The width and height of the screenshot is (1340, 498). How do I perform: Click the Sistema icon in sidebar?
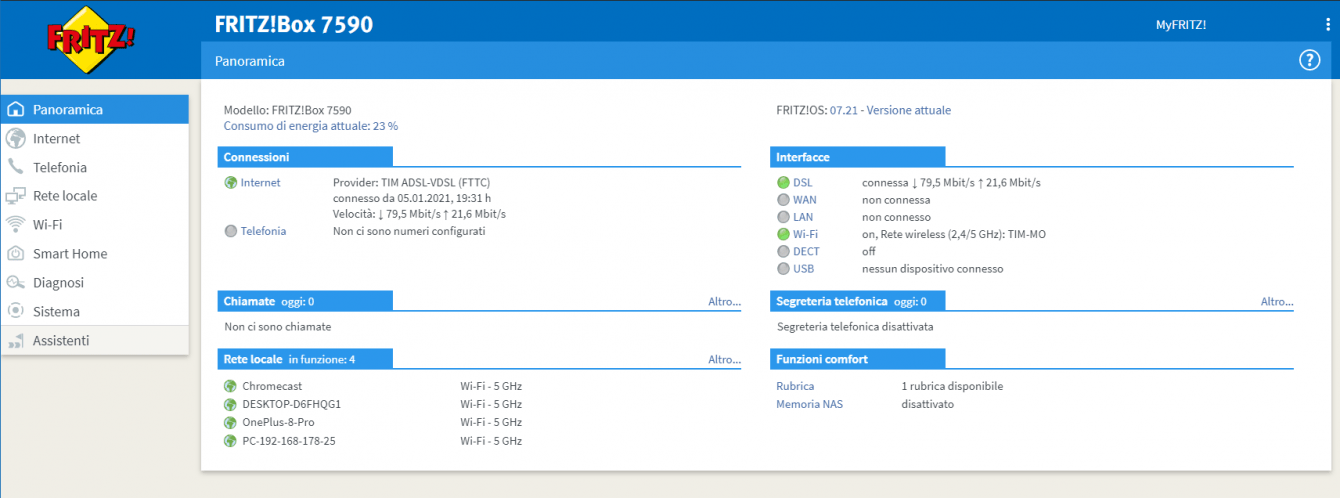[x=15, y=311]
